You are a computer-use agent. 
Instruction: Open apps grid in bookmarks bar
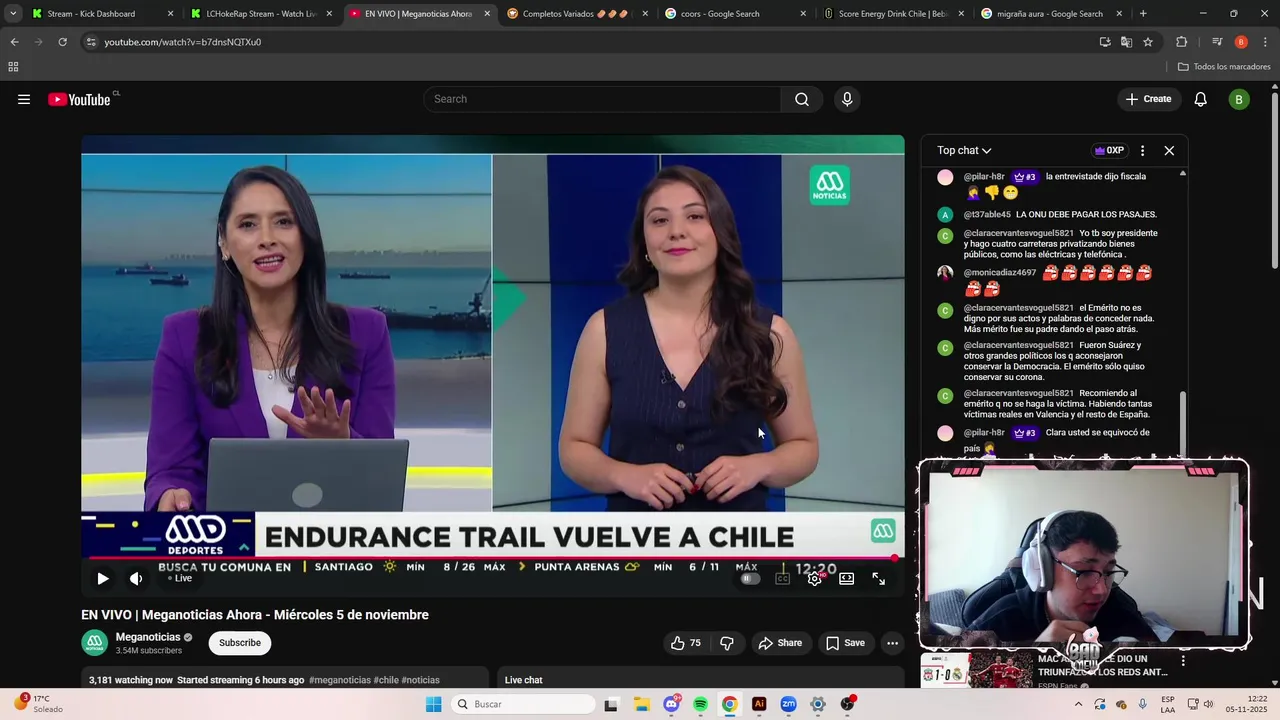coord(13,67)
